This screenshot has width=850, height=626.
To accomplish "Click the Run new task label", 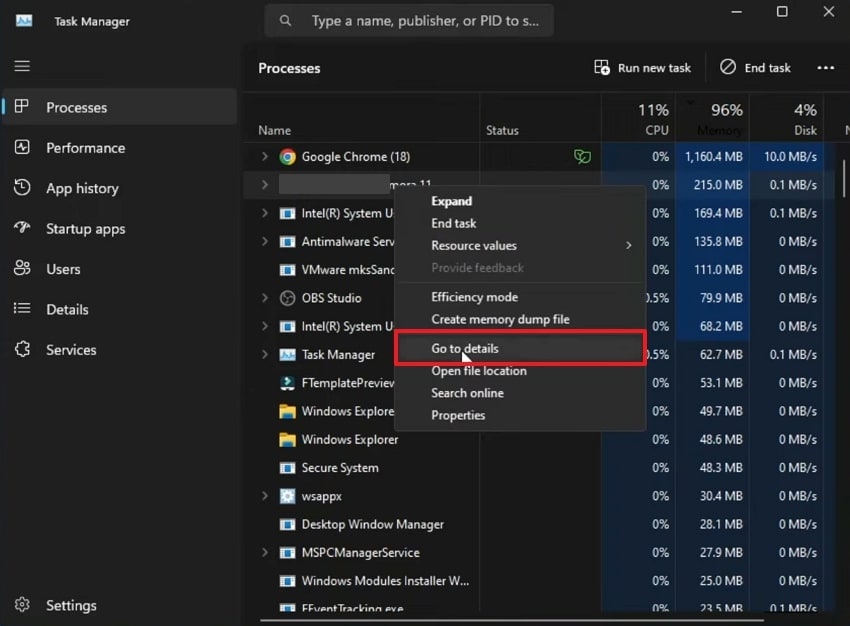I will 654,68.
